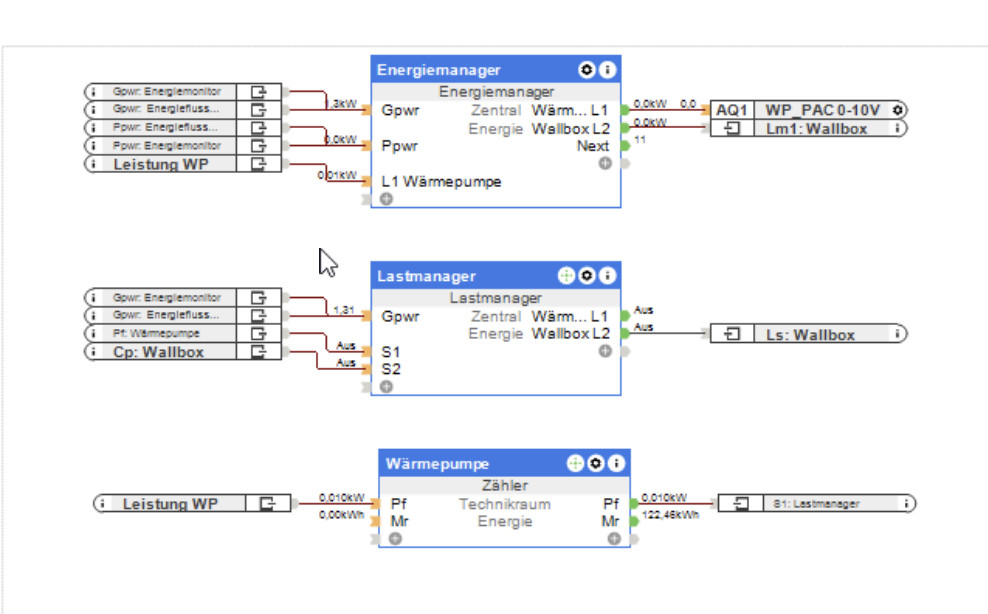Image resolution: width=988 pixels, height=614 pixels.
Task: Click jump icon of Ppwr: Energiemonitor connector
Action: coord(258,146)
